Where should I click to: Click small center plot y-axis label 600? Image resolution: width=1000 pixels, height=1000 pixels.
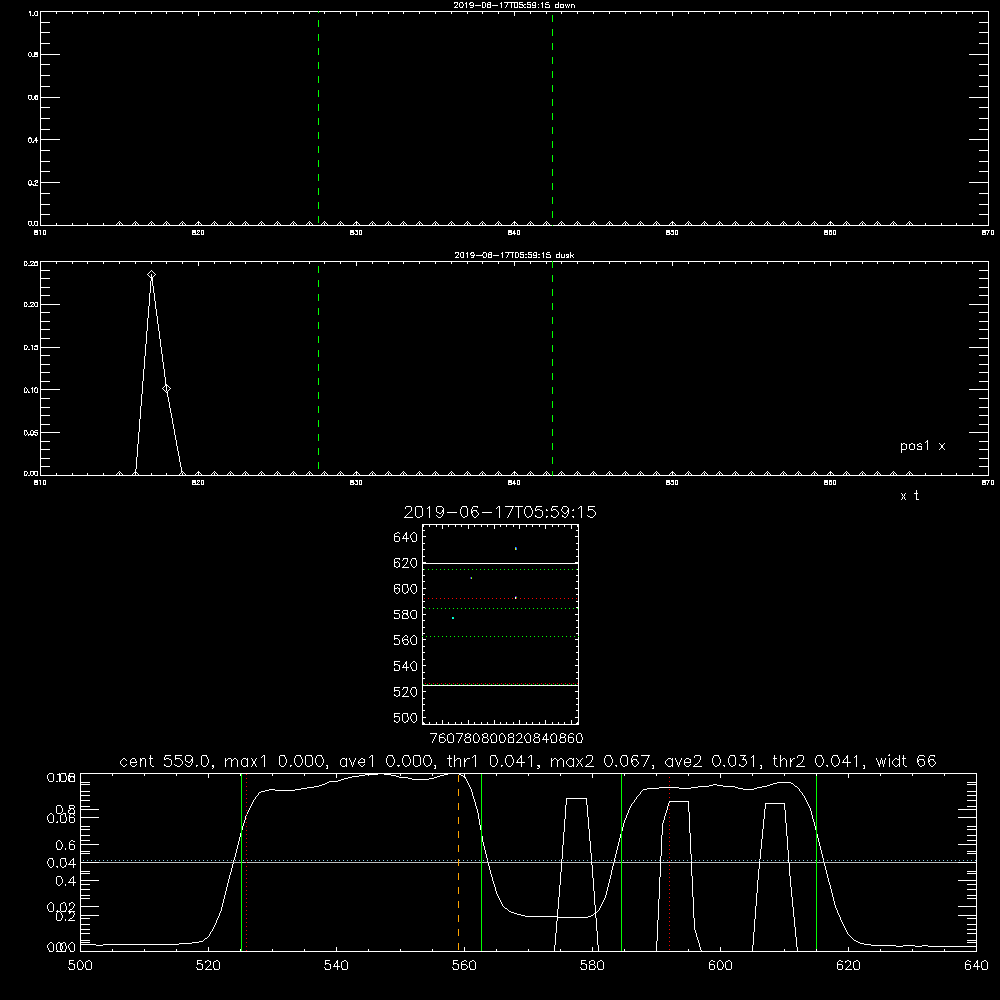[x=405, y=589]
